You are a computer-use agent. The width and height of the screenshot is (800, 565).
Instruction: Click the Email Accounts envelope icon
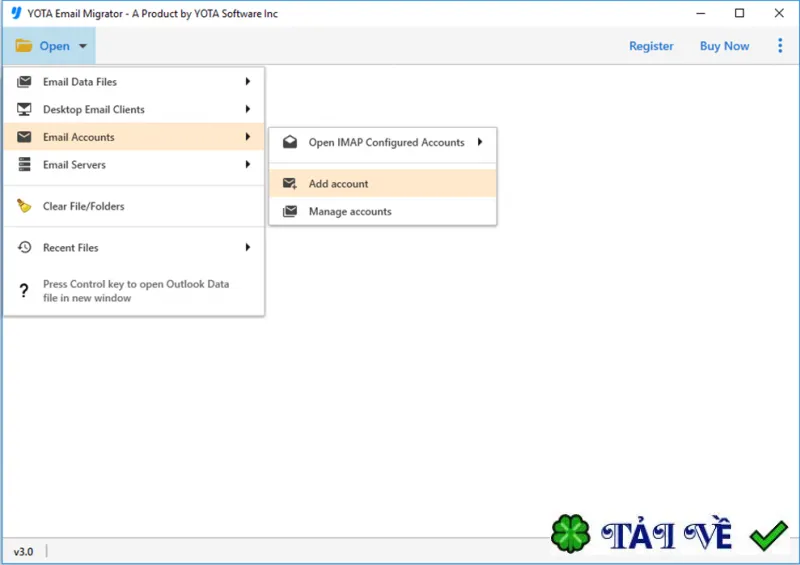[24, 137]
